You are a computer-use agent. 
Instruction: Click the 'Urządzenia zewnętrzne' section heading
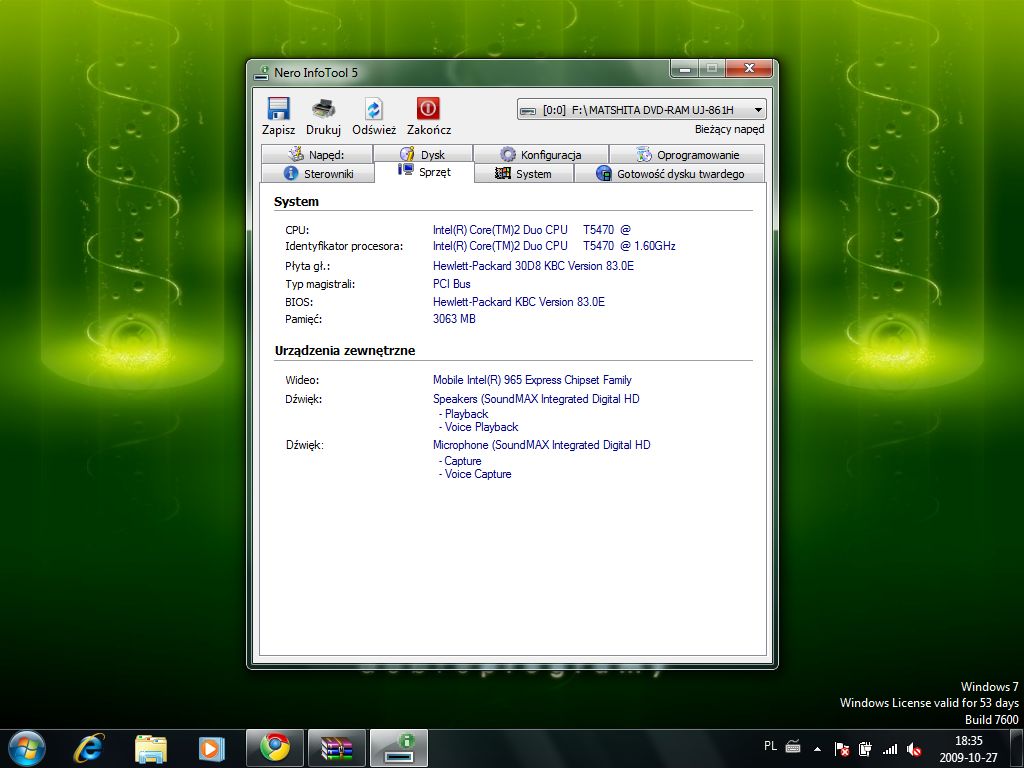click(345, 351)
